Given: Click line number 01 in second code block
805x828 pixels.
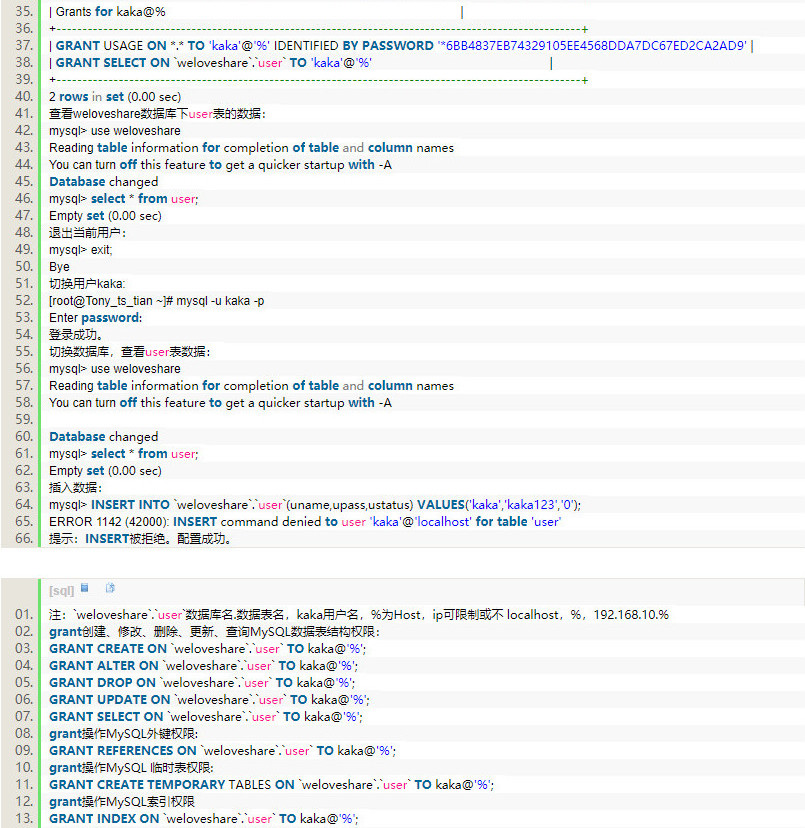Looking at the screenshot, I should click(x=24, y=614).
